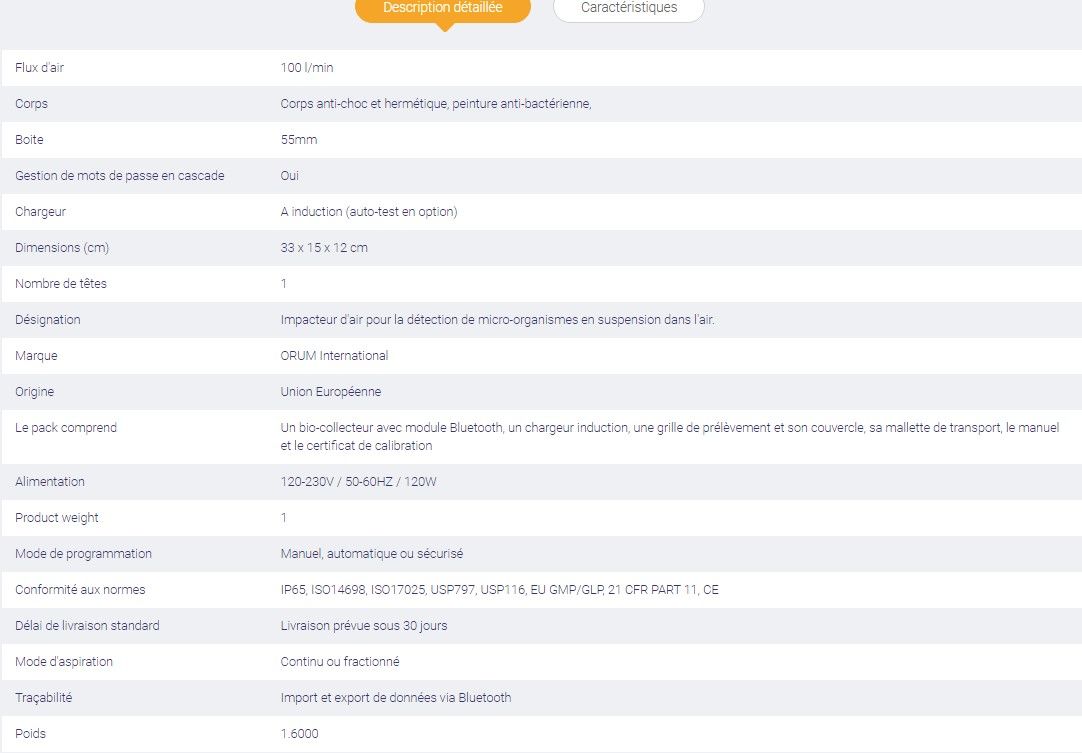The image size is (1082, 753).
Task: Click Livraison prévue sous 30 jours
Action: [364, 626]
